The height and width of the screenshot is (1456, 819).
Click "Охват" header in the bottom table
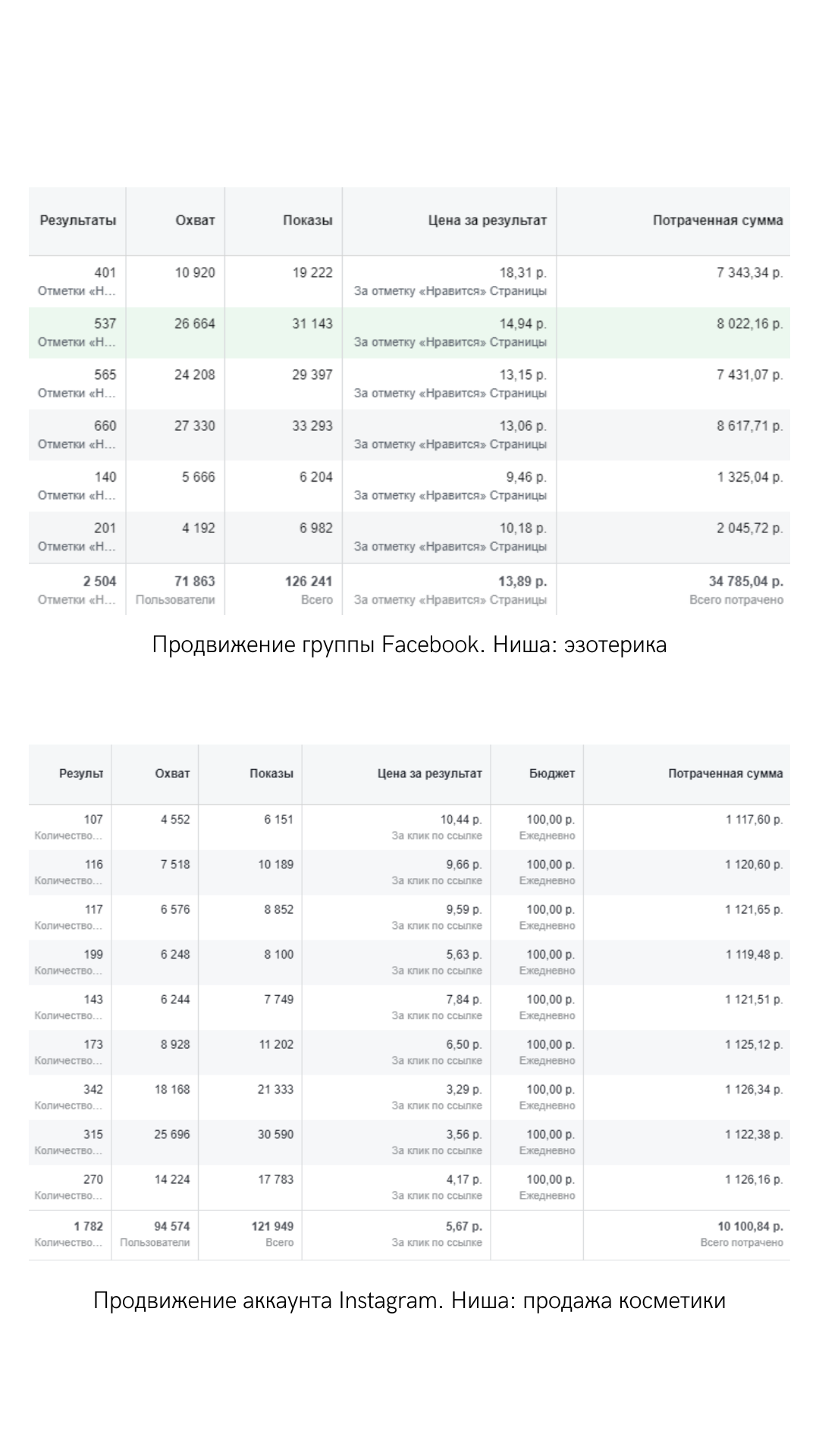pos(172,773)
